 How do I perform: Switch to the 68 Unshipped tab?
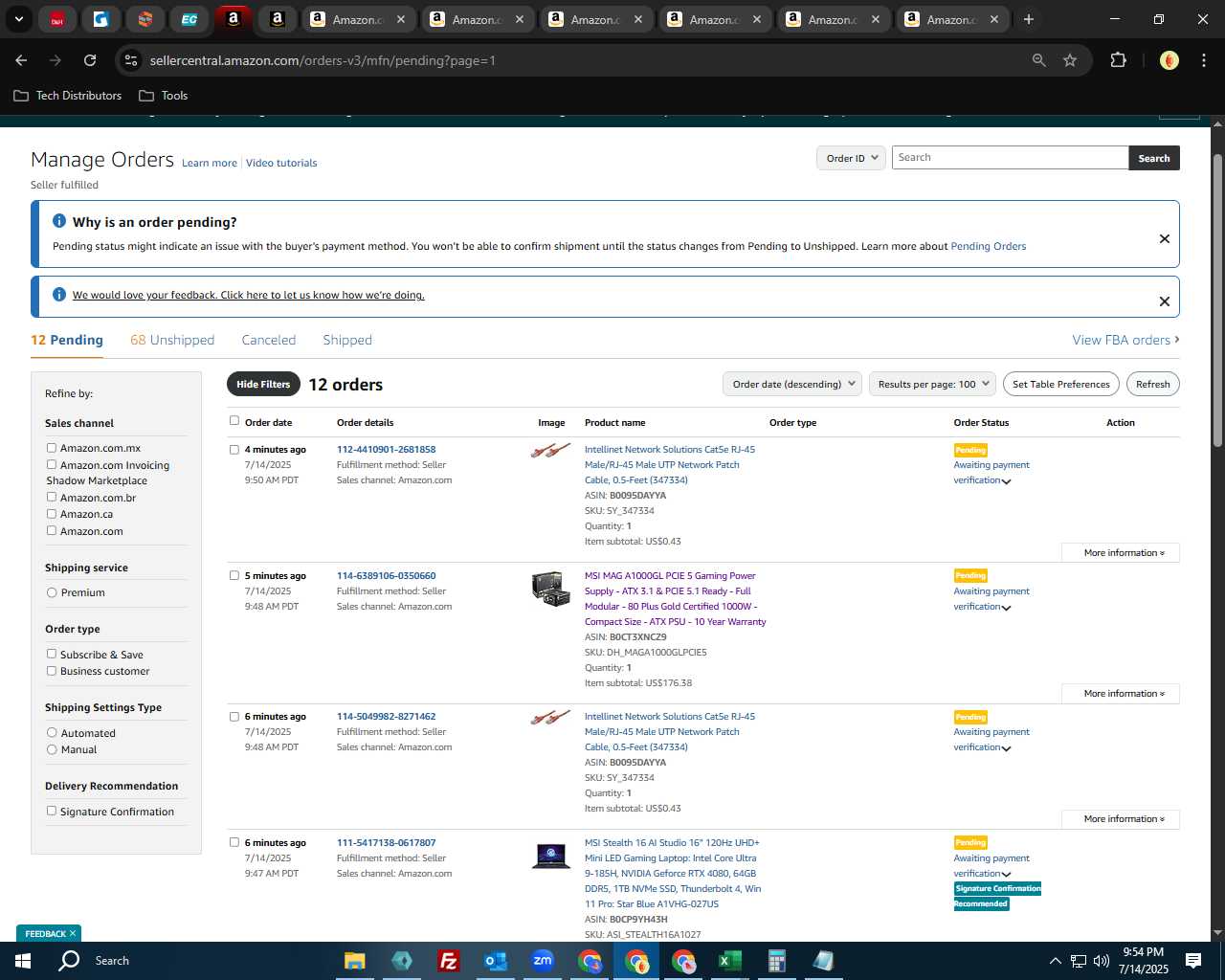[x=172, y=340]
